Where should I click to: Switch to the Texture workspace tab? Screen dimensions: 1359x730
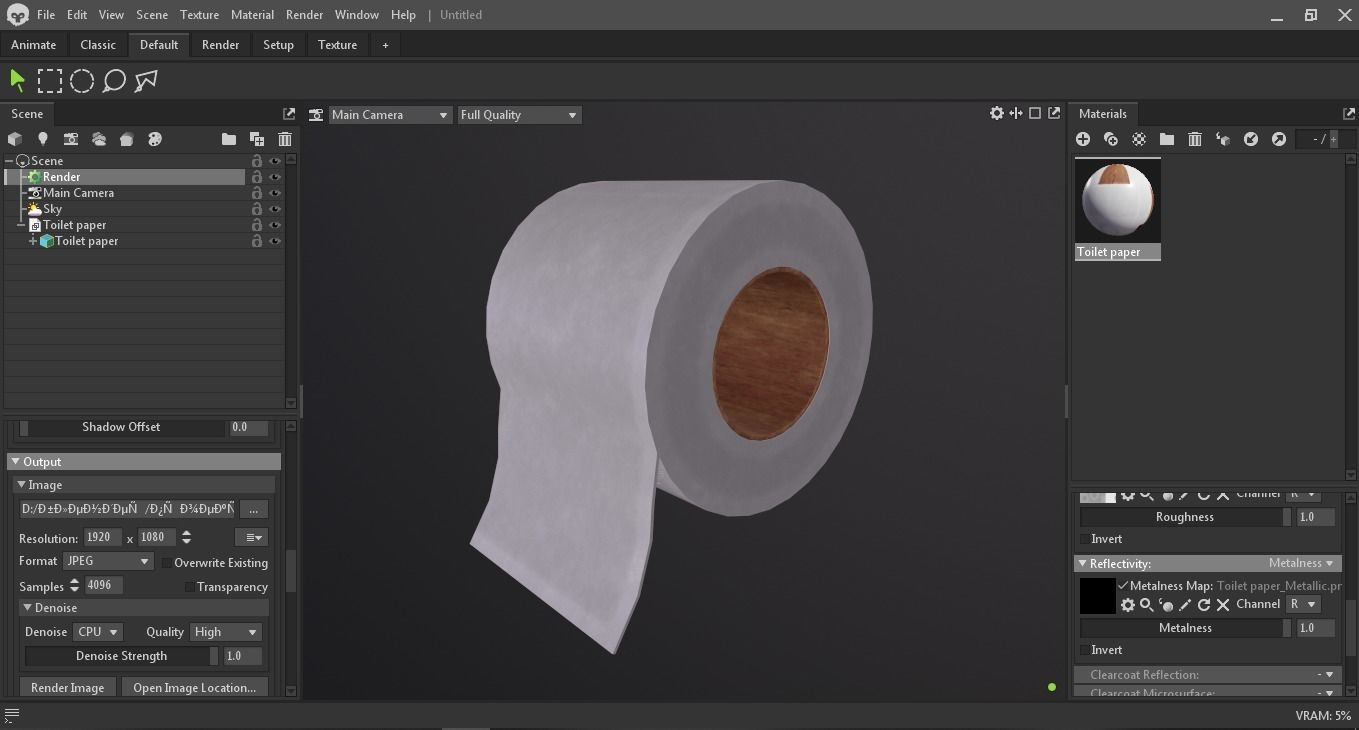[337, 44]
